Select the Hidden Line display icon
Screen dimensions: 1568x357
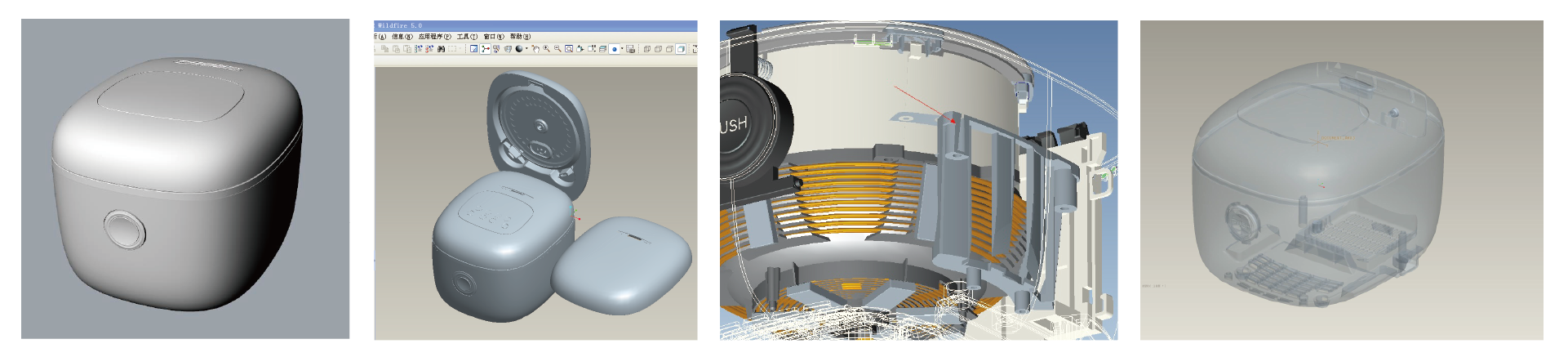(x=658, y=49)
